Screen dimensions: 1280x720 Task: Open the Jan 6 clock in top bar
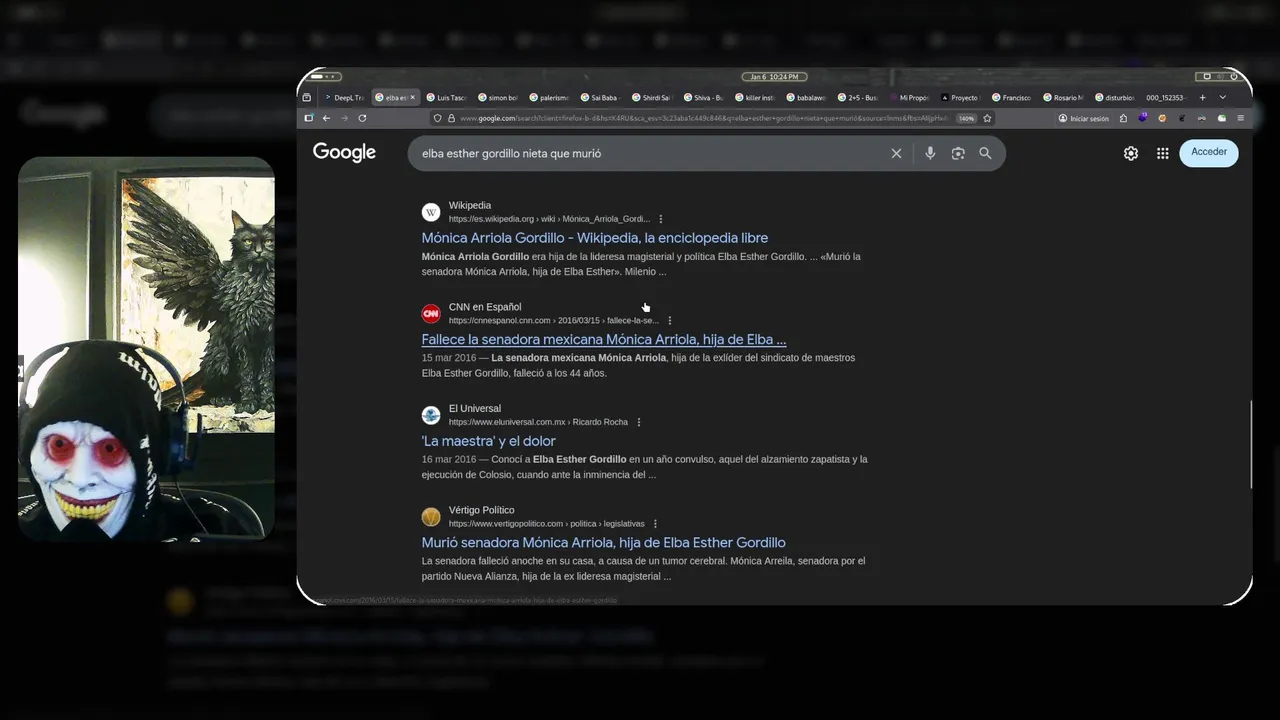point(775,77)
